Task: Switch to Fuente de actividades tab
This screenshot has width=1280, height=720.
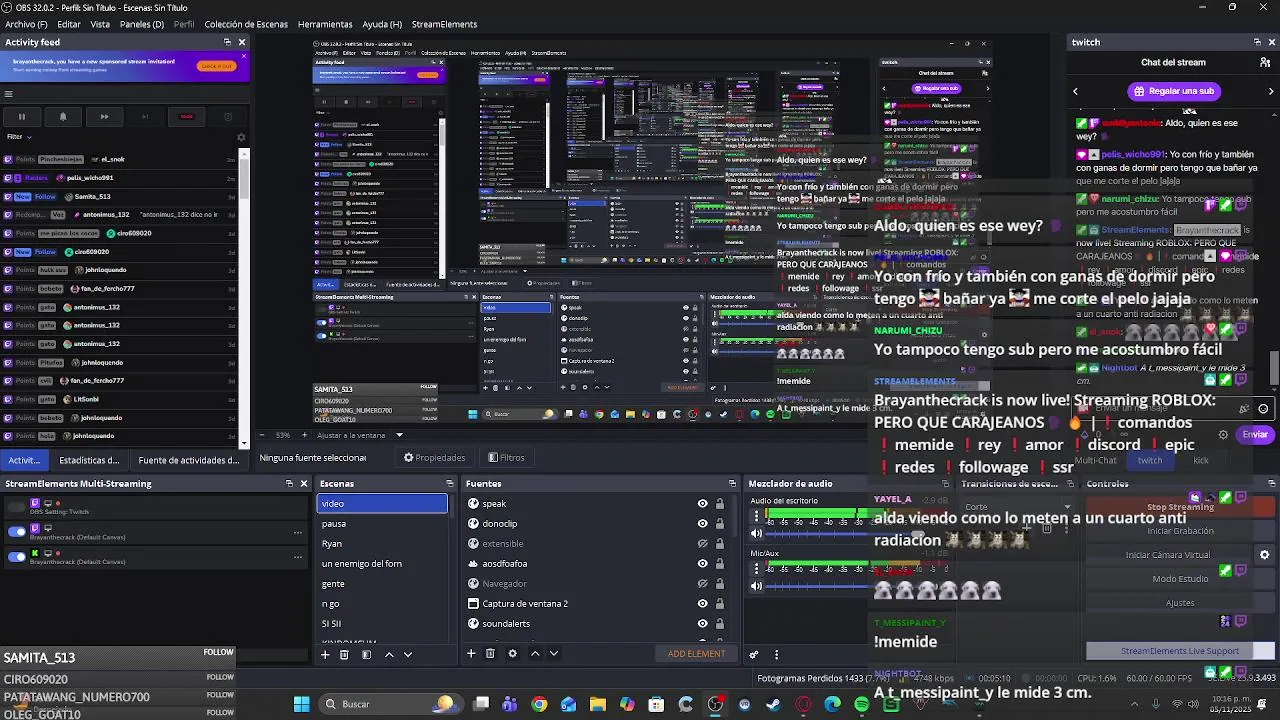Action: coord(189,460)
